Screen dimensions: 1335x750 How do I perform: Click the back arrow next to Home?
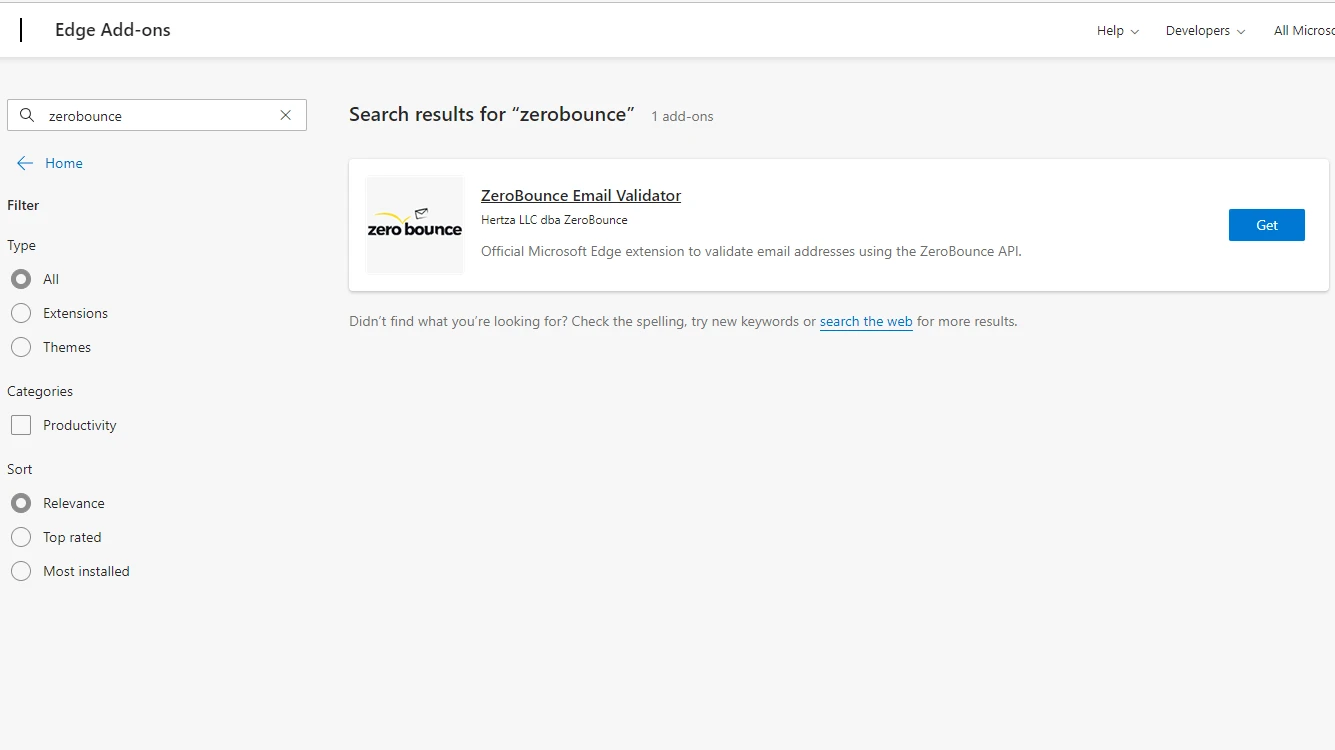pyautogui.click(x=24, y=163)
